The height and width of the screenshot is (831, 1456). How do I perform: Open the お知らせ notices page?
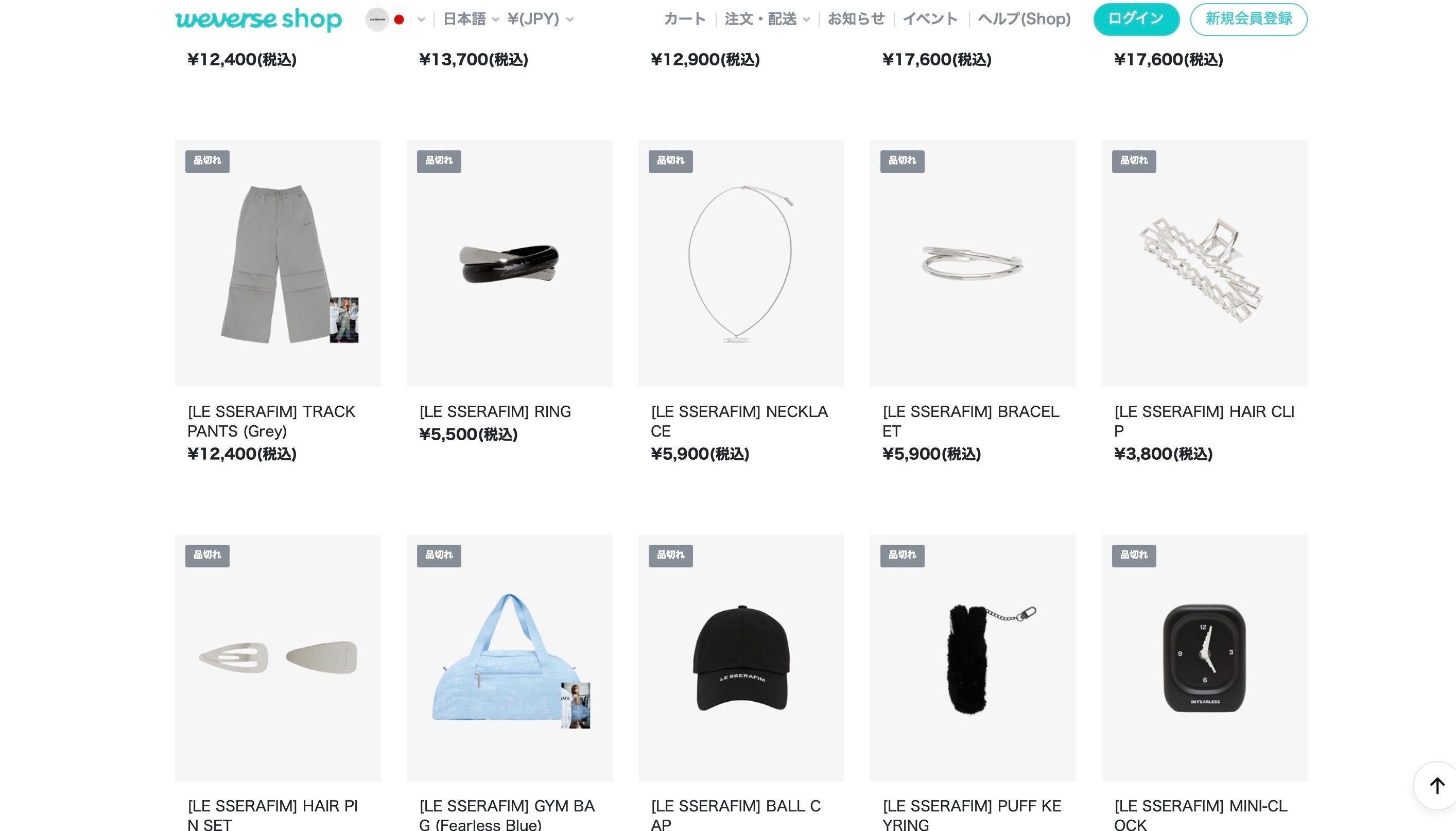tap(856, 20)
